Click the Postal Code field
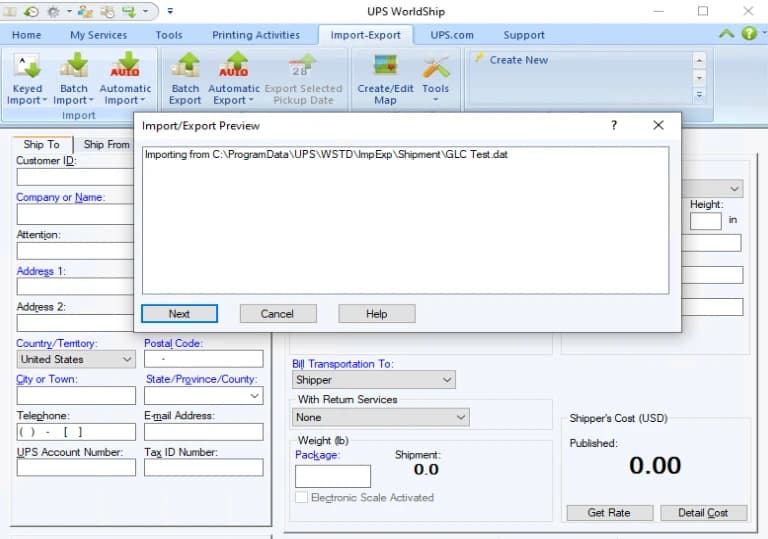This screenshot has width=768, height=539. click(203, 359)
